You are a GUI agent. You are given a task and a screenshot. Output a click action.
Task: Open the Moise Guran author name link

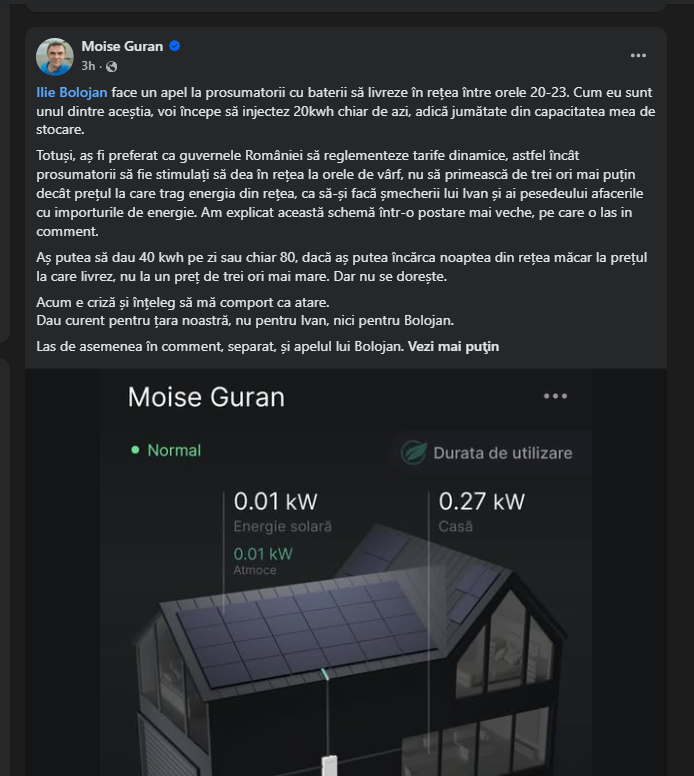[122, 46]
